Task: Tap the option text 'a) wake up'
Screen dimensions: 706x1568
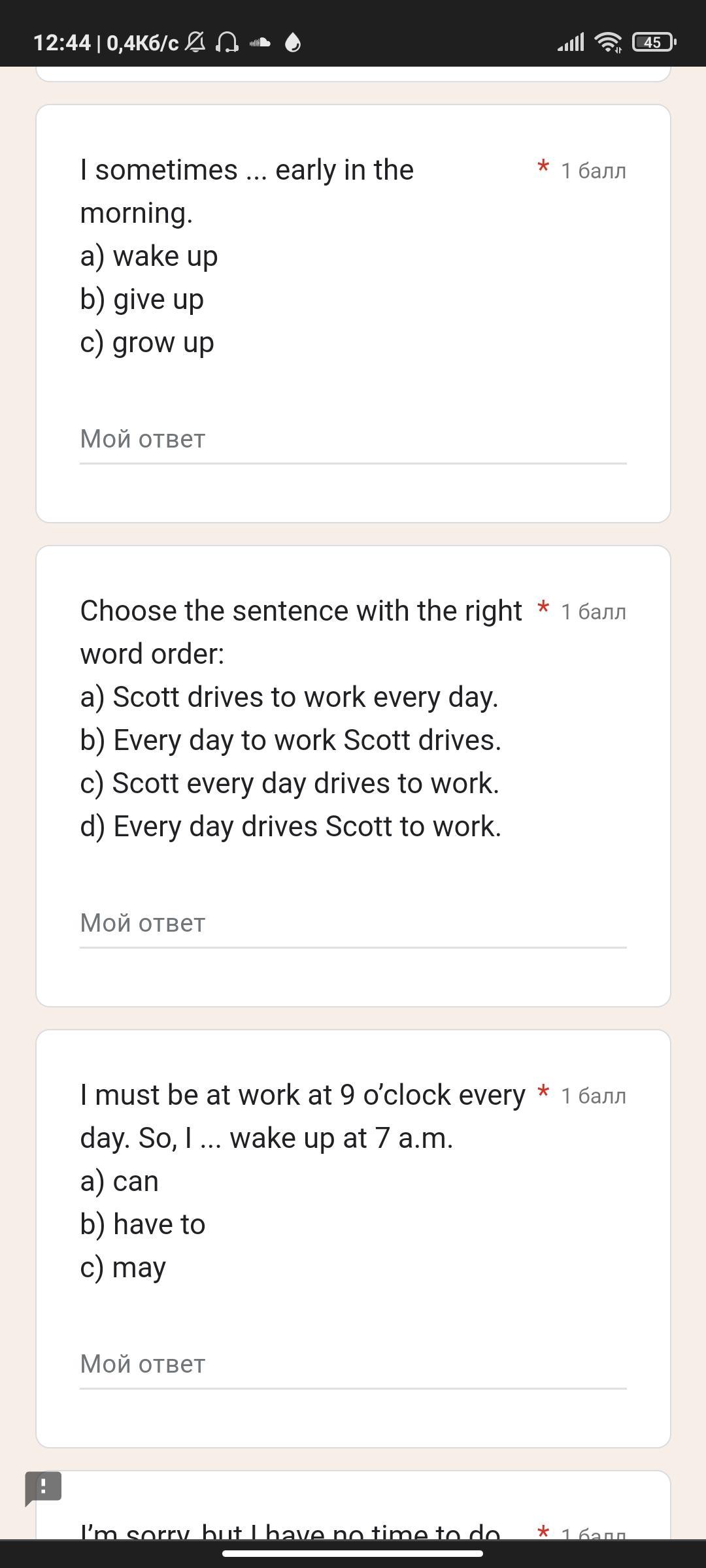Action: click(x=149, y=256)
